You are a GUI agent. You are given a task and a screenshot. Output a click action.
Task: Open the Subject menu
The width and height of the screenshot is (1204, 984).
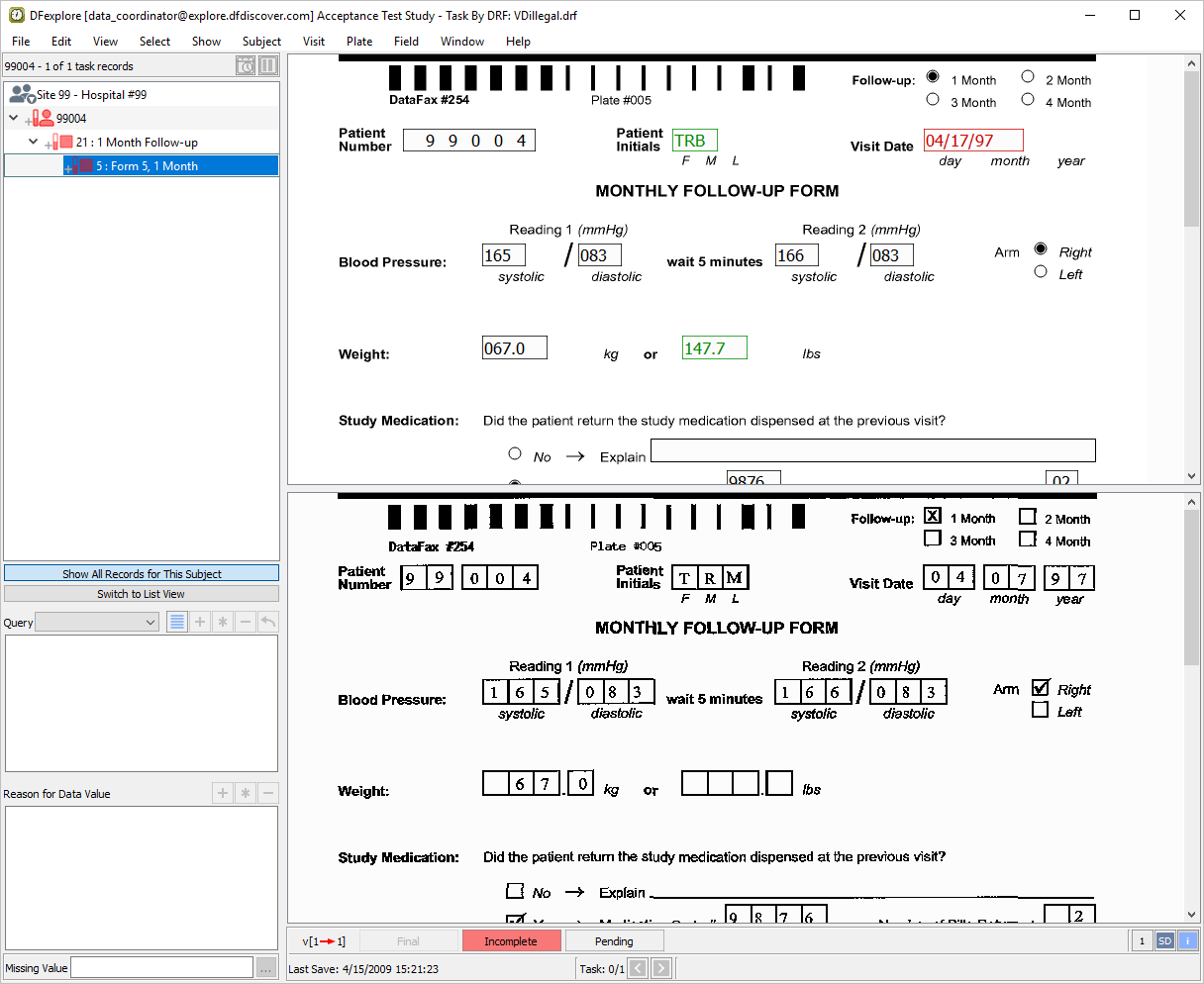point(261,42)
